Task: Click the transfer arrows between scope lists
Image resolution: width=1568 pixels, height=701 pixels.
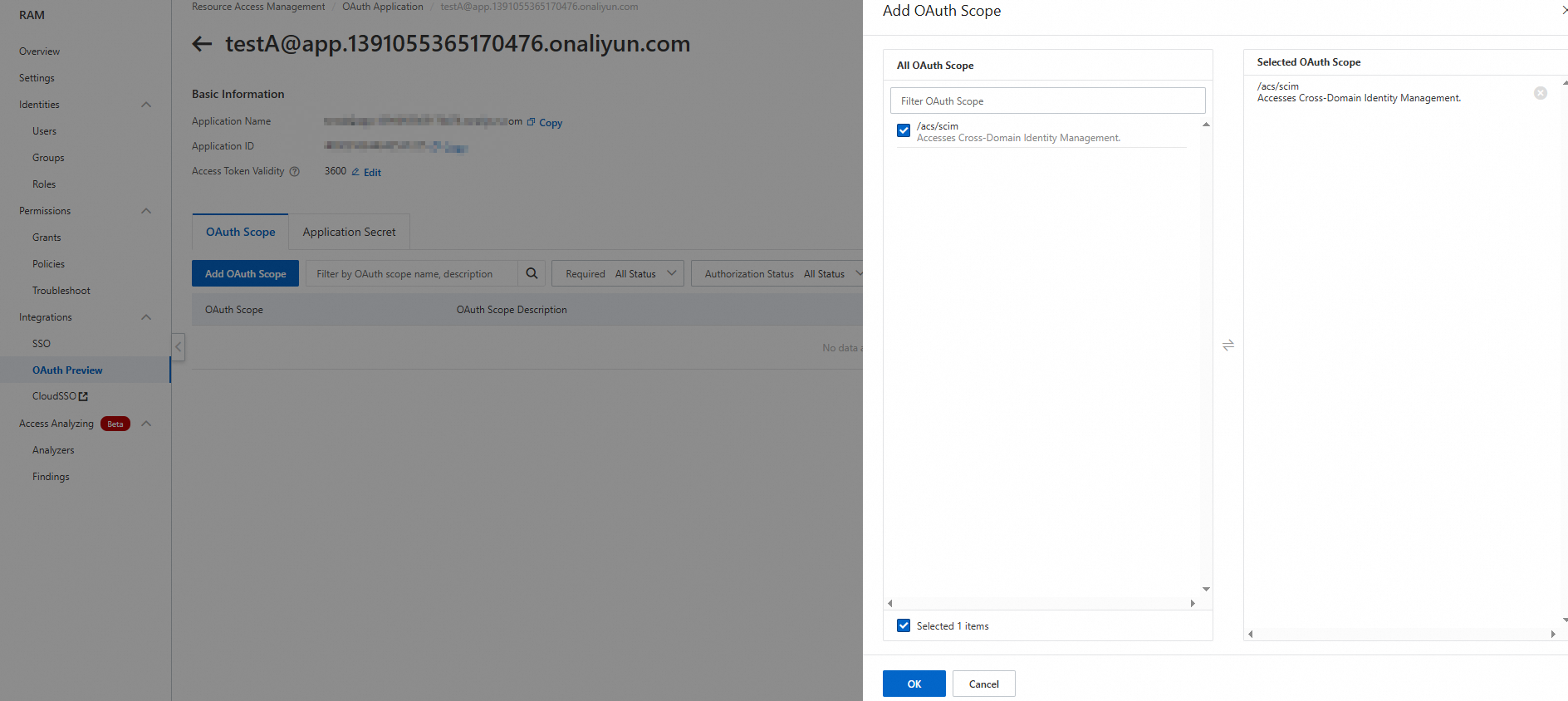Action: (x=1228, y=345)
